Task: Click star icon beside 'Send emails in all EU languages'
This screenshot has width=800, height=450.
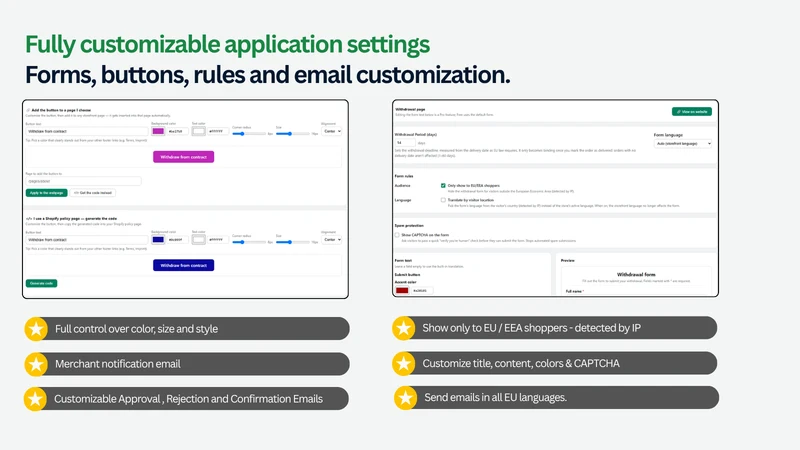Action: pyautogui.click(x=406, y=398)
